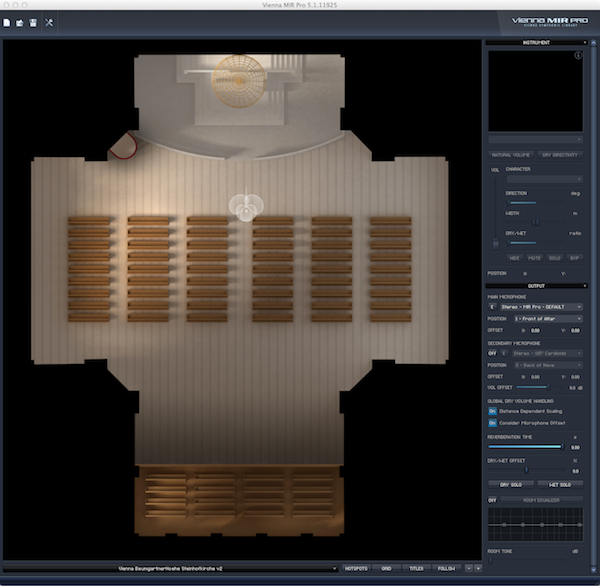Toggle Consider Microphone Offset On switch

492,424
